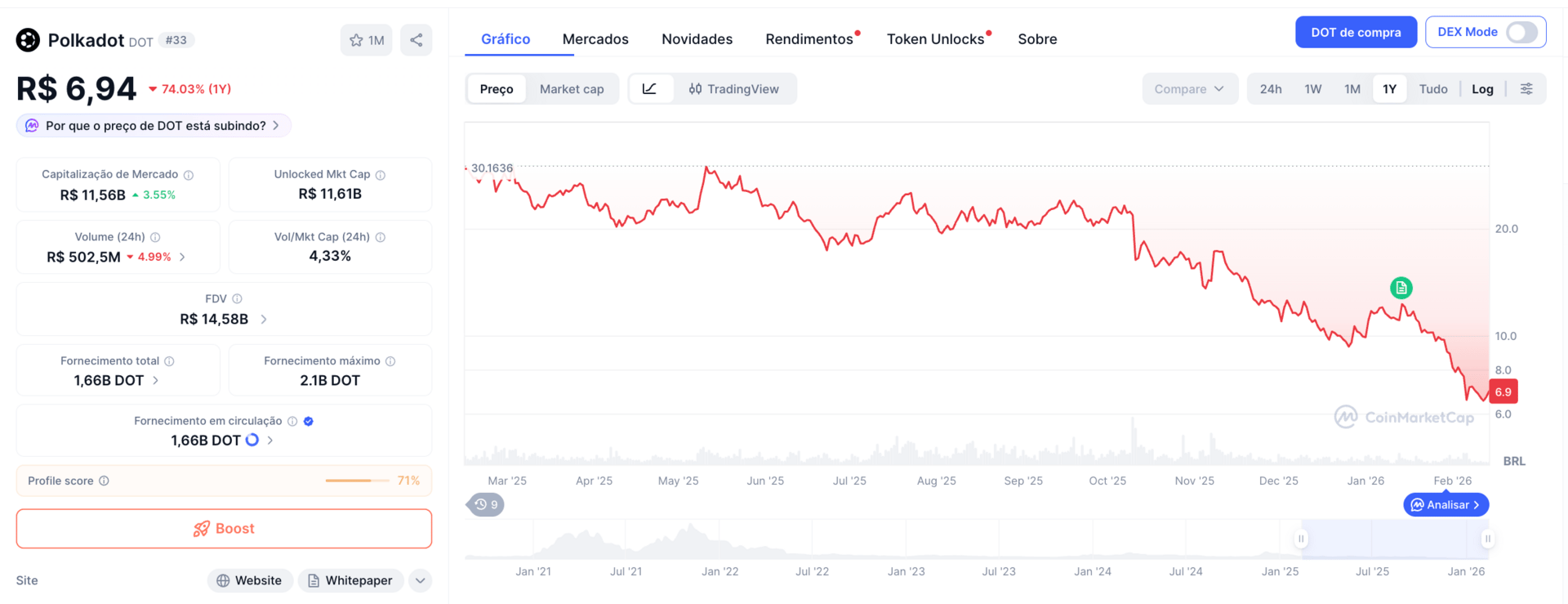Open the Compare dropdown
Viewport: 1568px width, 604px height.
coord(1190,89)
